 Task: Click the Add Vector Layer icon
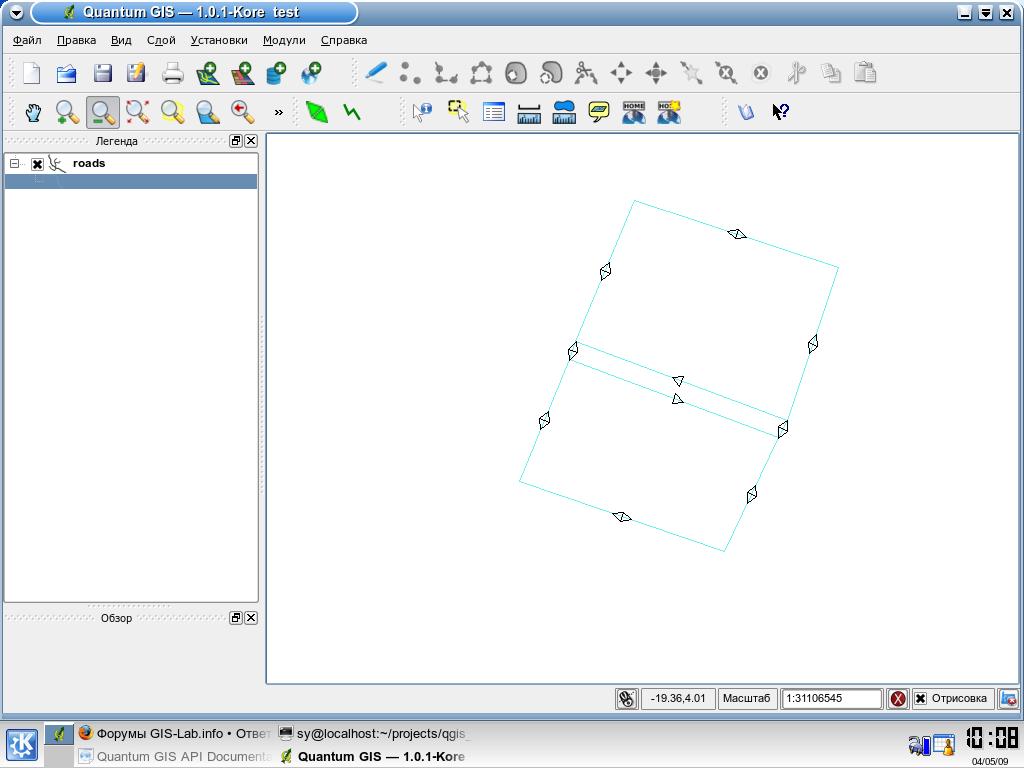208,73
